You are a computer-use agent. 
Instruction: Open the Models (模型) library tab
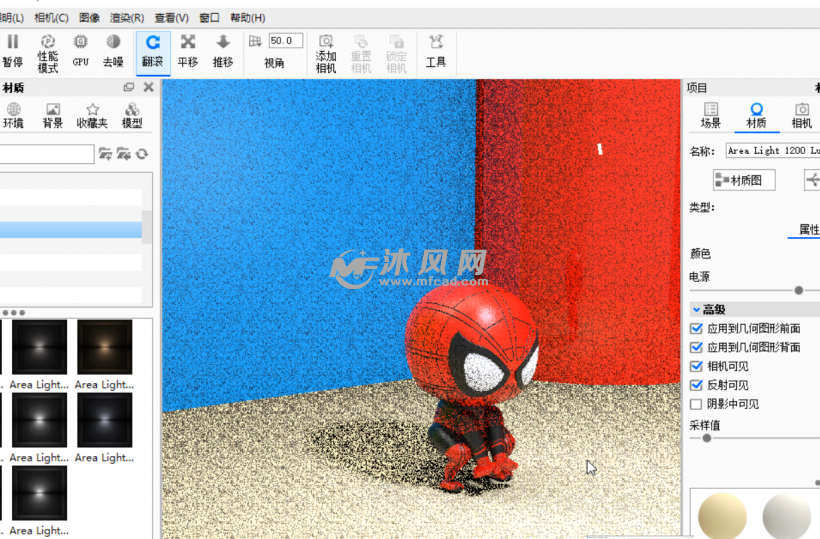click(x=132, y=115)
